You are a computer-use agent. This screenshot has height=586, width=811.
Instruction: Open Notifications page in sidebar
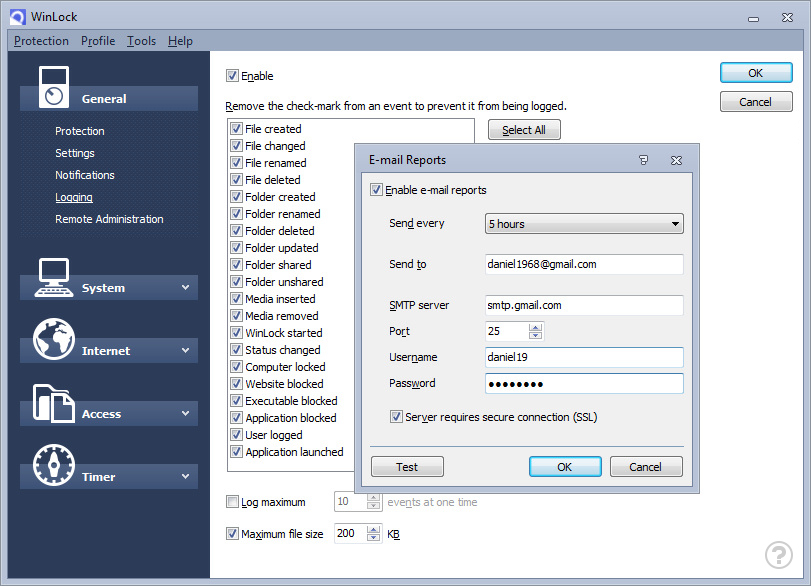tap(85, 175)
